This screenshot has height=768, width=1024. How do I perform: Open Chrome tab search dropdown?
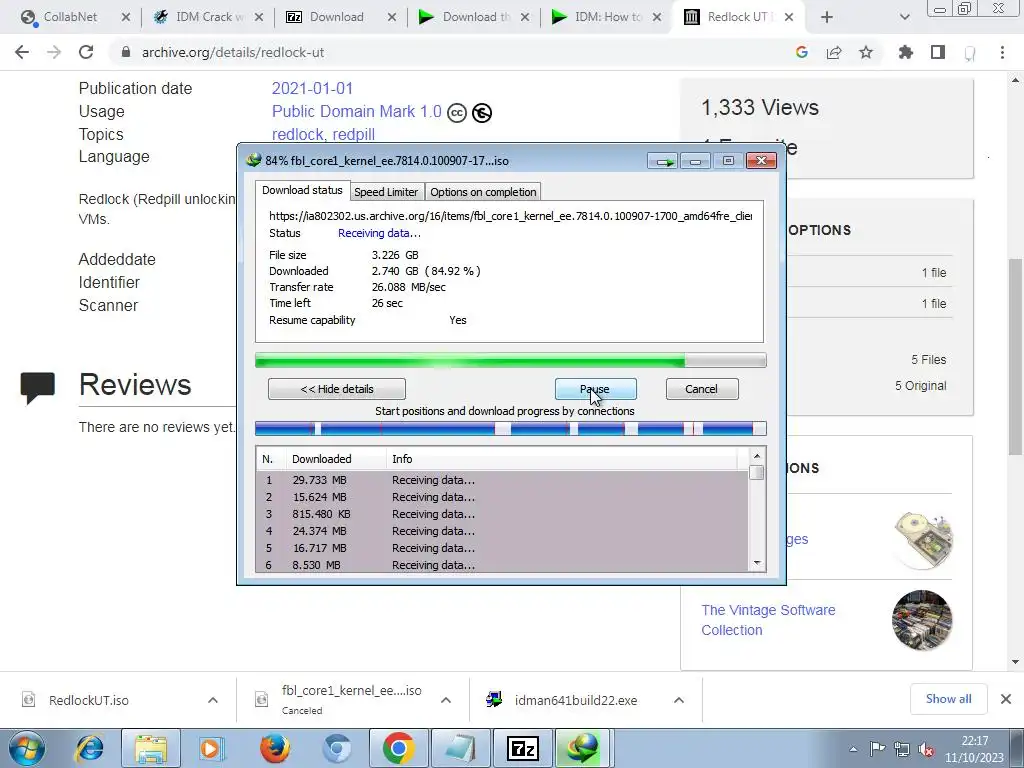[x=904, y=18]
